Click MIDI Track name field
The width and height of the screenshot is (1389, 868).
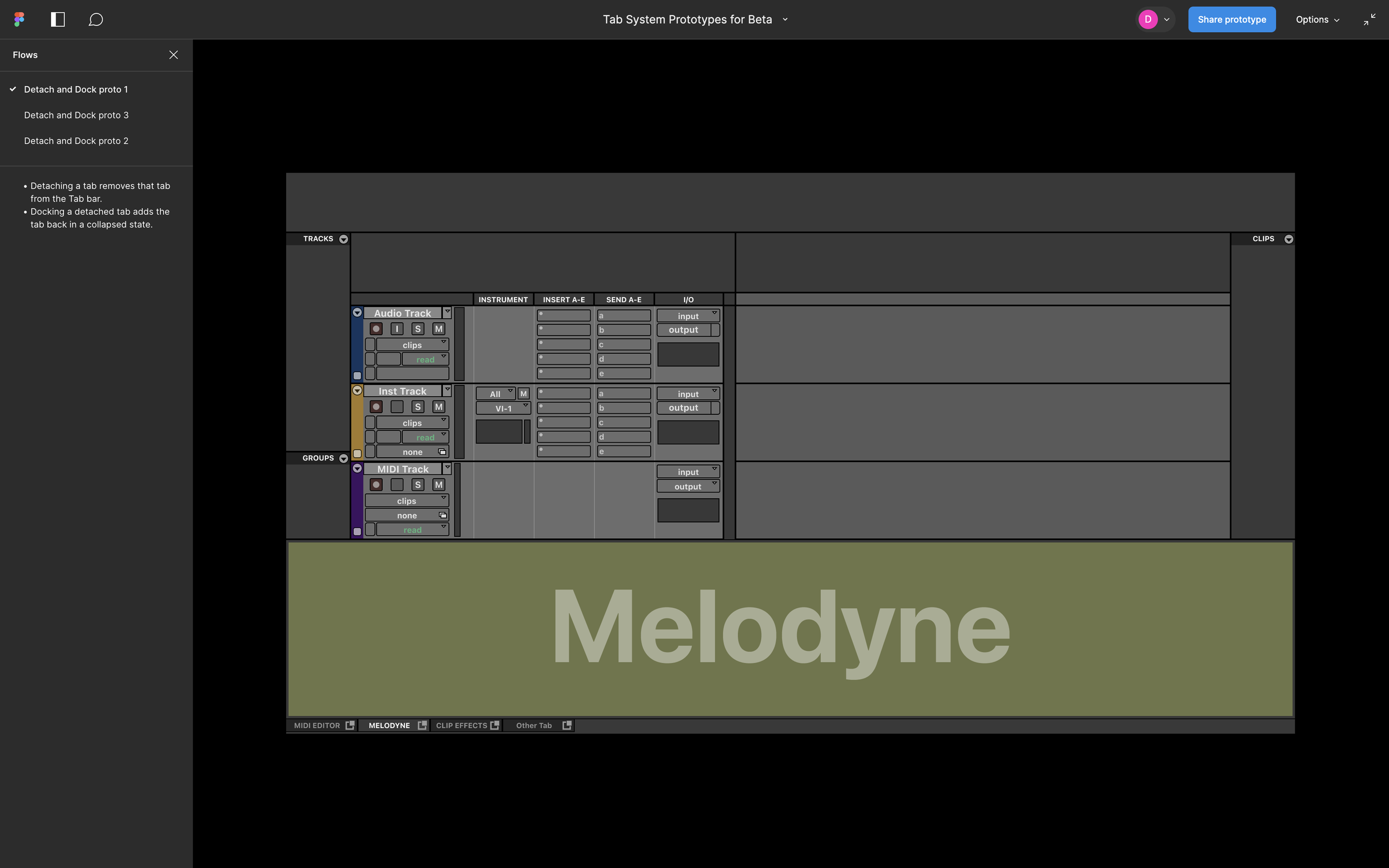(x=402, y=470)
